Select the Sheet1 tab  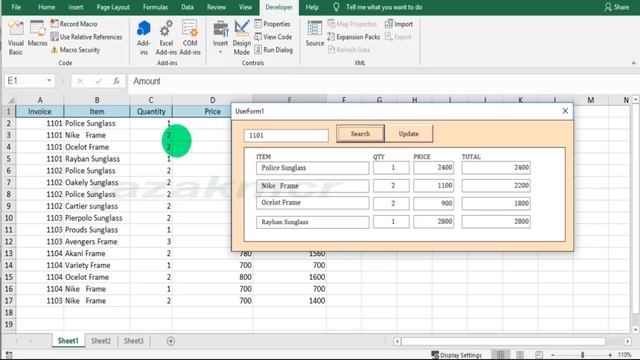[68, 341]
